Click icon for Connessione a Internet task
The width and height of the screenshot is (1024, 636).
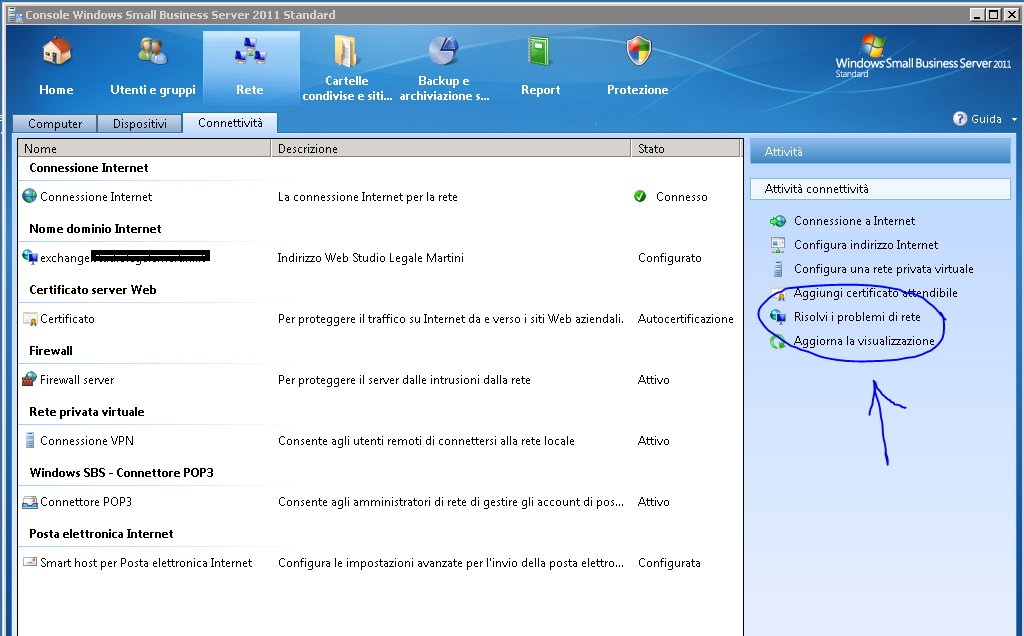pos(778,221)
